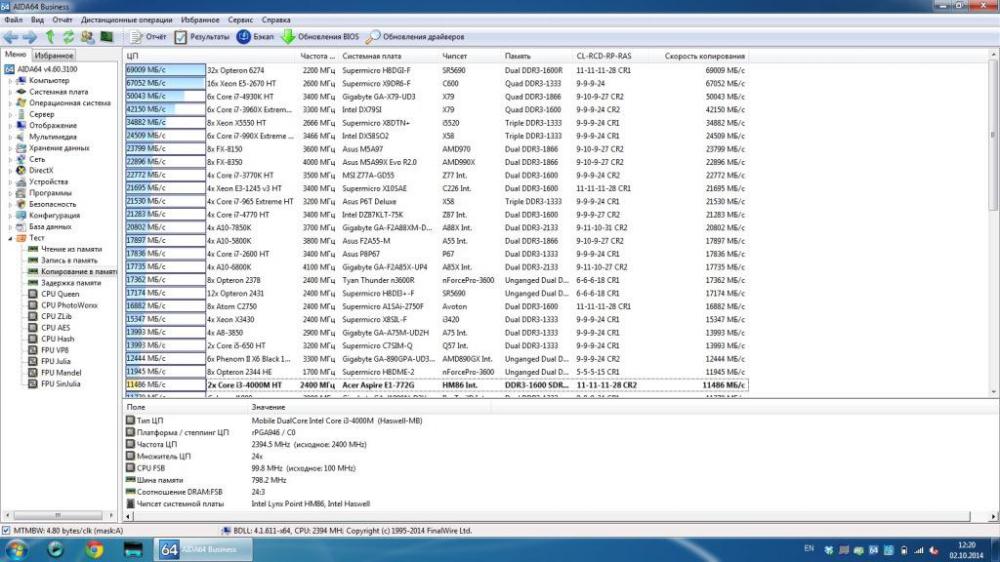Viewport: 1000px width, 562px height.
Task: Select FPU Mandel benchmark icon
Action: [x=33, y=373]
